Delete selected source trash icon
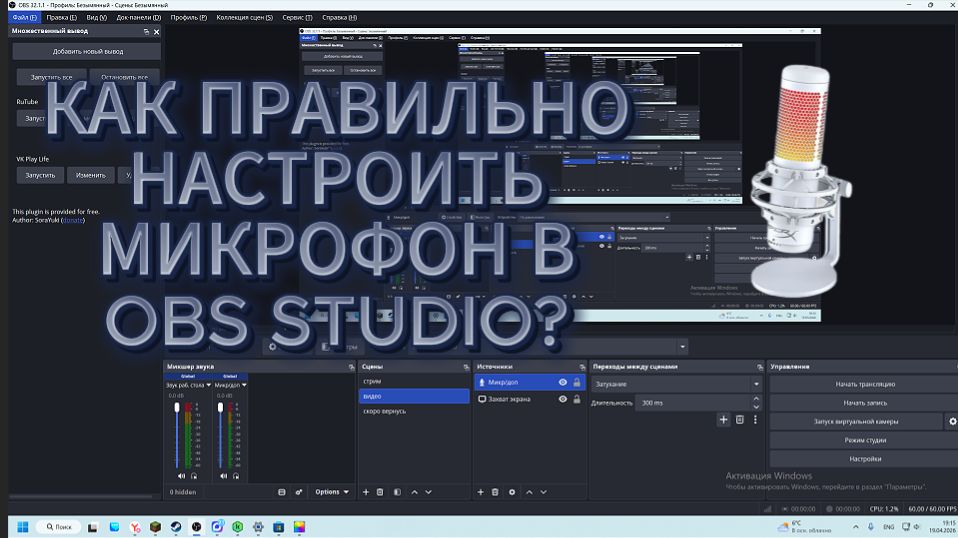Viewport: 958px width, 538px height. pos(495,492)
